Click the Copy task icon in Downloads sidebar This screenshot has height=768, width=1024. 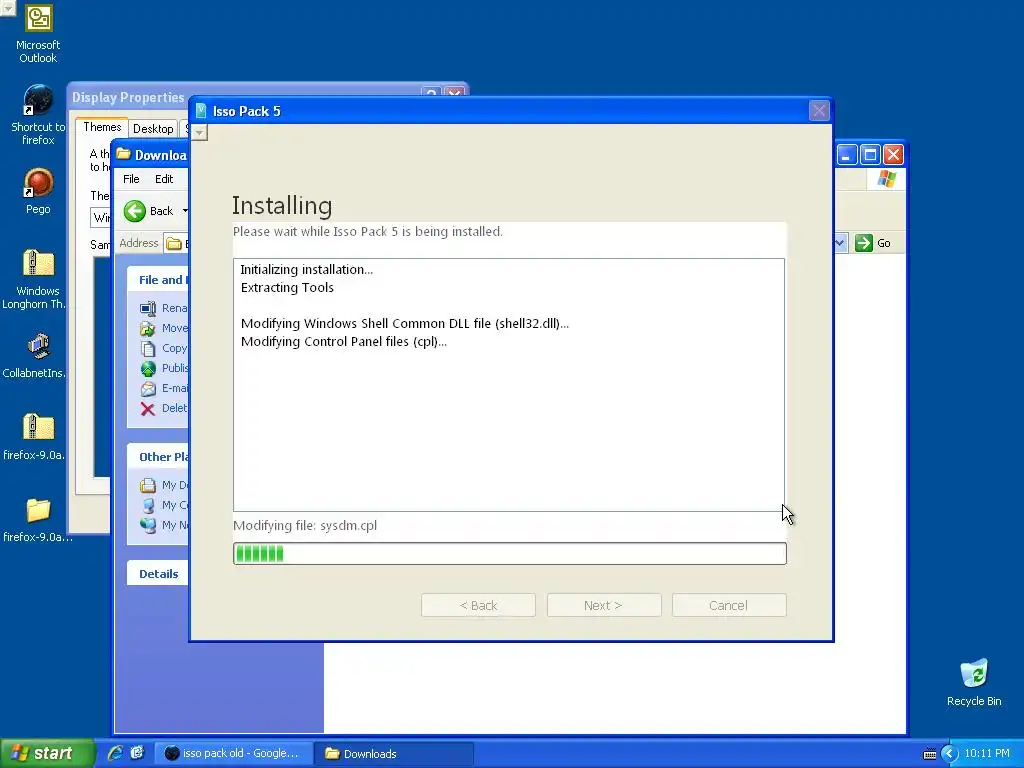click(148, 349)
